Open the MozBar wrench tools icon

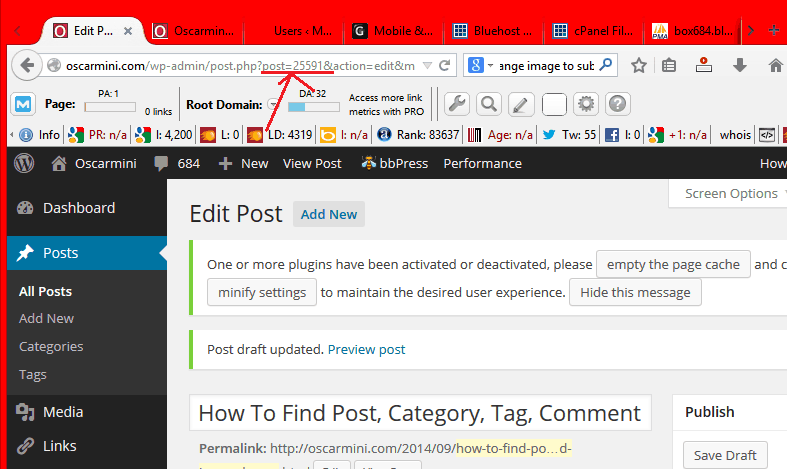(x=456, y=104)
